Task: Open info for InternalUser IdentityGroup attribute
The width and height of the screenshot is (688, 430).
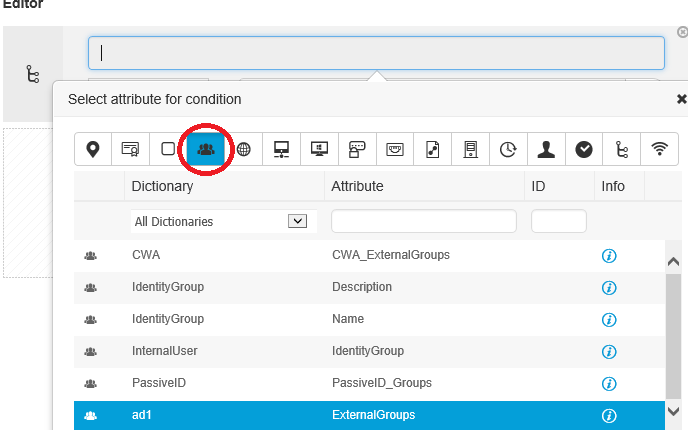Action: tap(609, 351)
